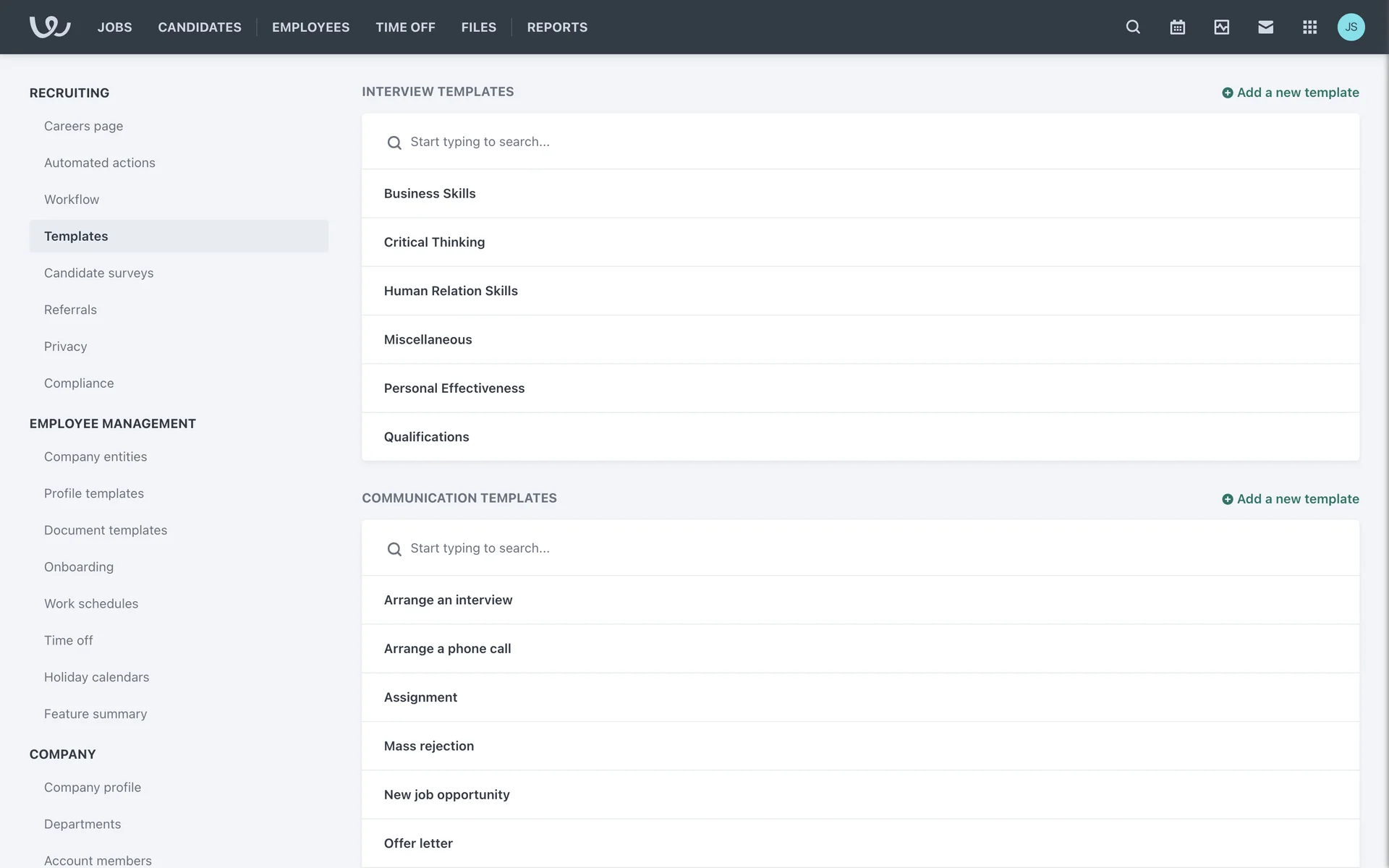Screen dimensions: 1389x868
Task: Open the apps grid icon
Action: coord(1309,27)
